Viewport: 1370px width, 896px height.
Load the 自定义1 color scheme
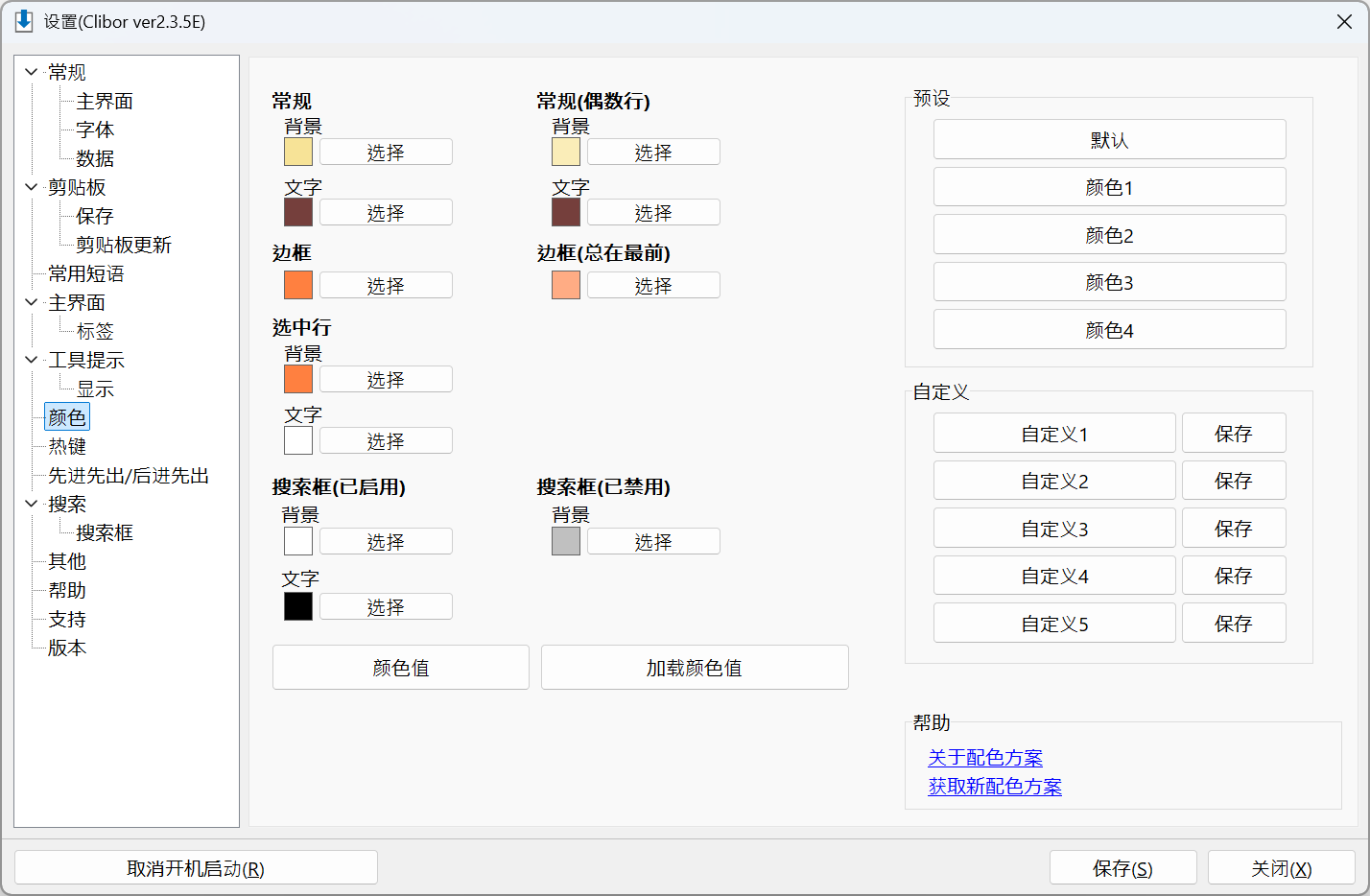coord(1054,434)
